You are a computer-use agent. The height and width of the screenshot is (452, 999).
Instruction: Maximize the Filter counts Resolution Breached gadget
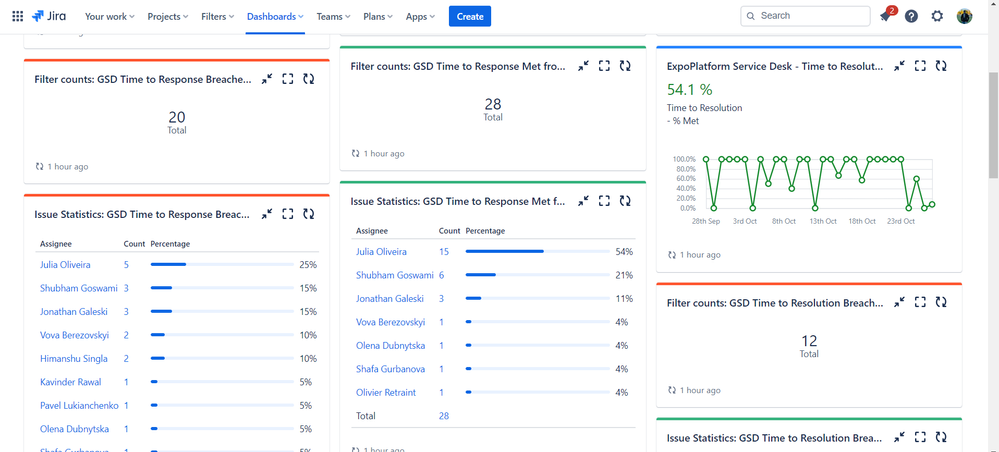920,302
